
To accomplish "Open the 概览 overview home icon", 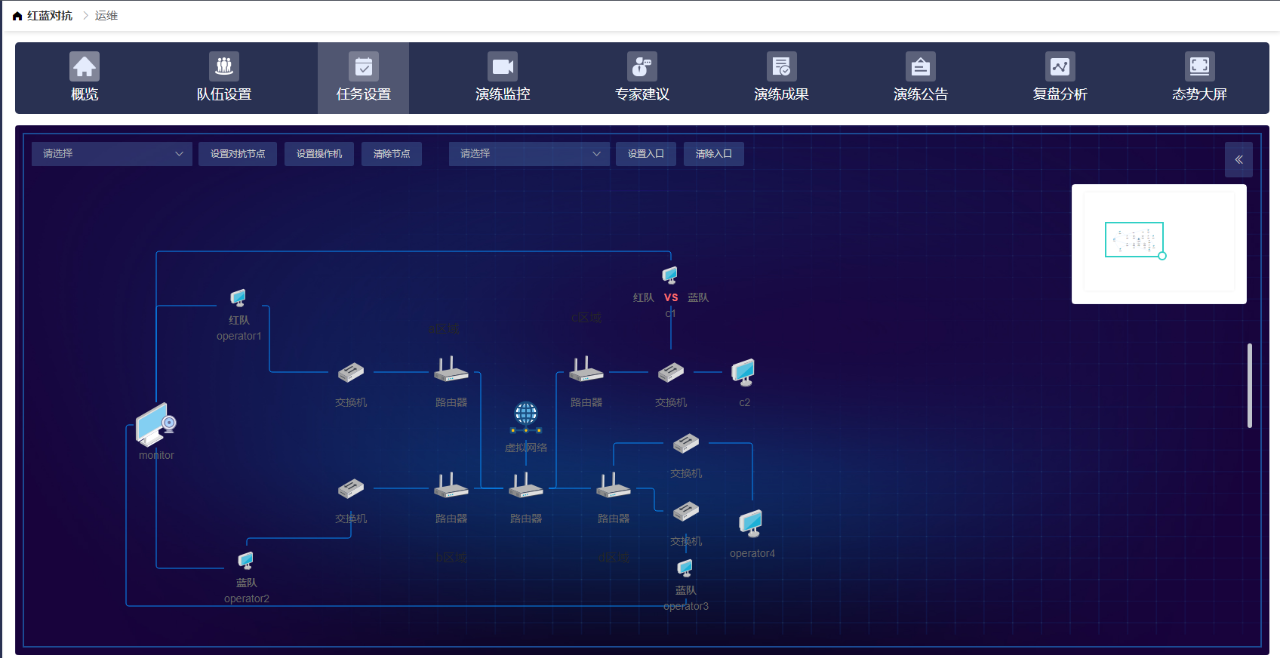I will (x=85, y=67).
